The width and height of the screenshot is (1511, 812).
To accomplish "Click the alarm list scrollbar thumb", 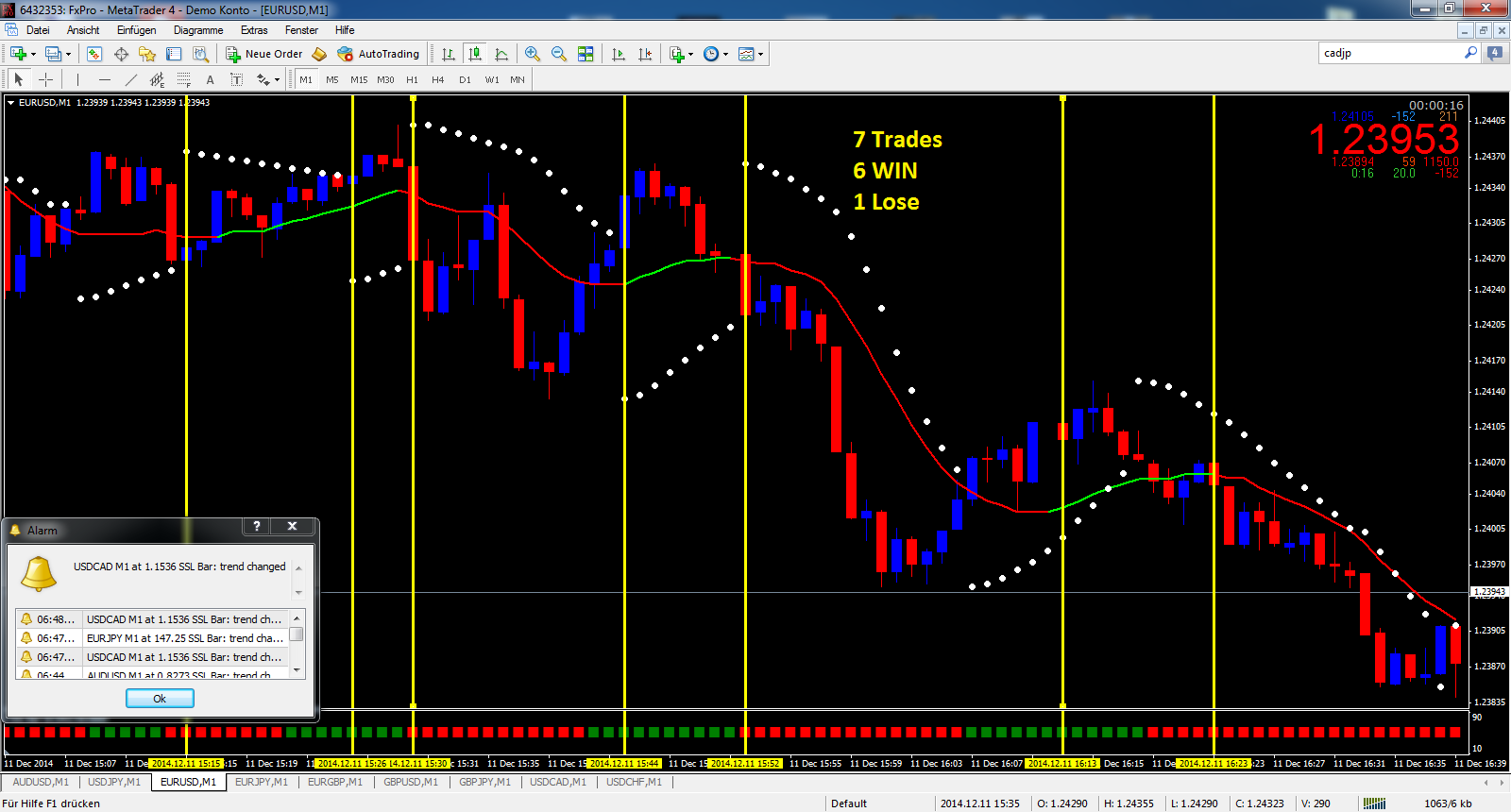I will [297, 634].
